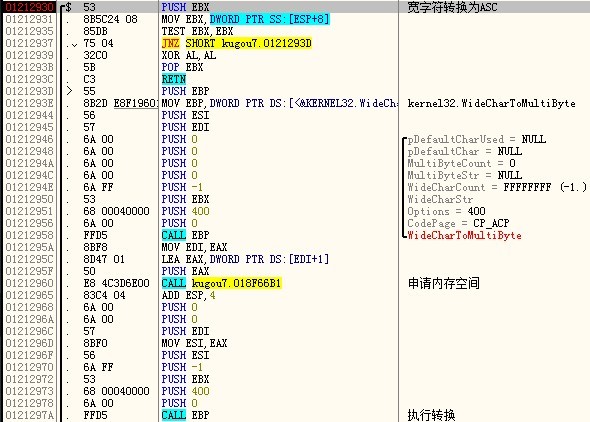
Task: Click the 申请内存空间 comment
Action: (x=444, y=283)
